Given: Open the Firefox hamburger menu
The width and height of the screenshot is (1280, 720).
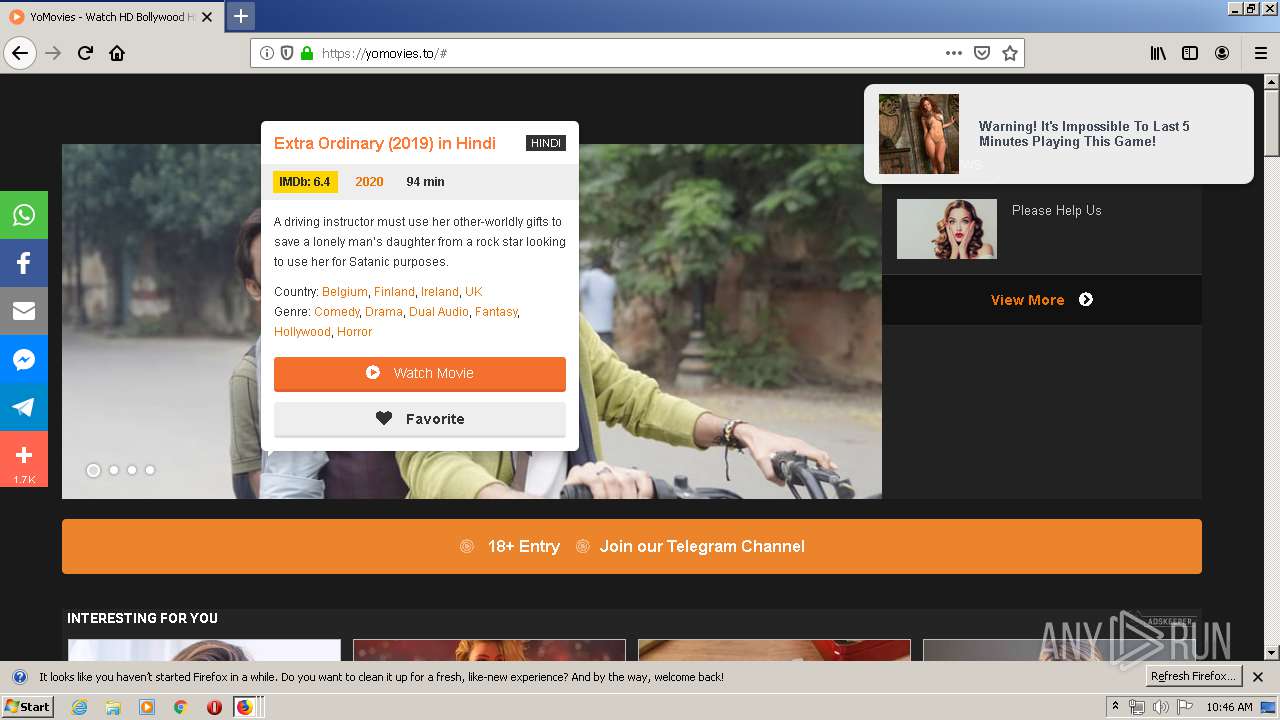Looking at the screenshot, I should click(x=1260, y=53).
